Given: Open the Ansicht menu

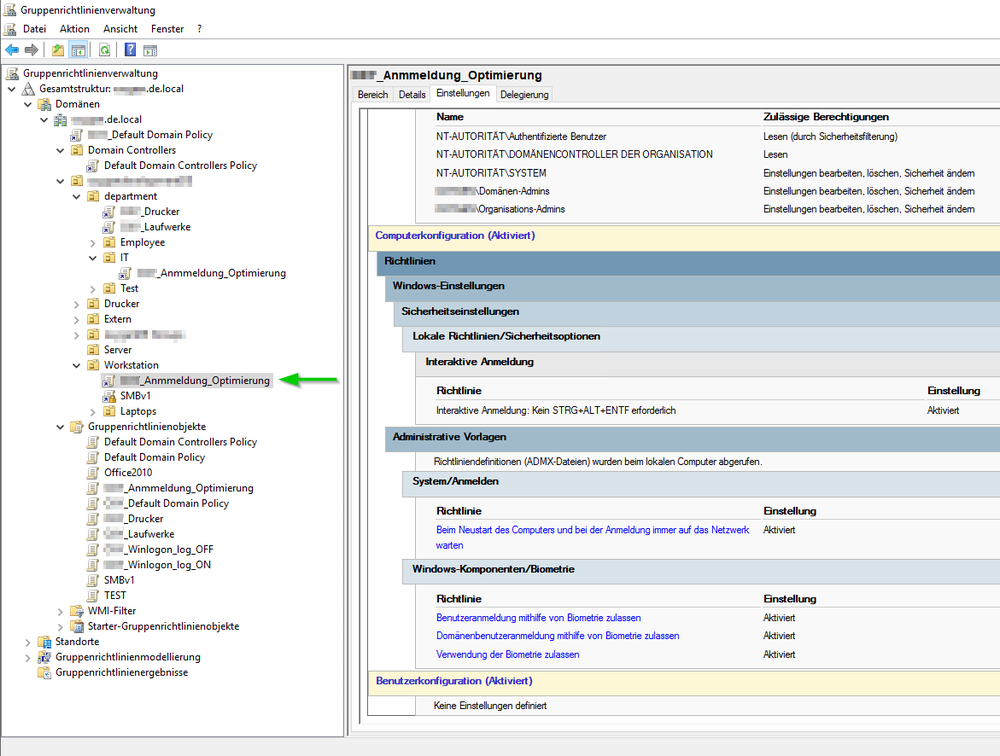Looking at the screenshot, I should click(120, 29).
